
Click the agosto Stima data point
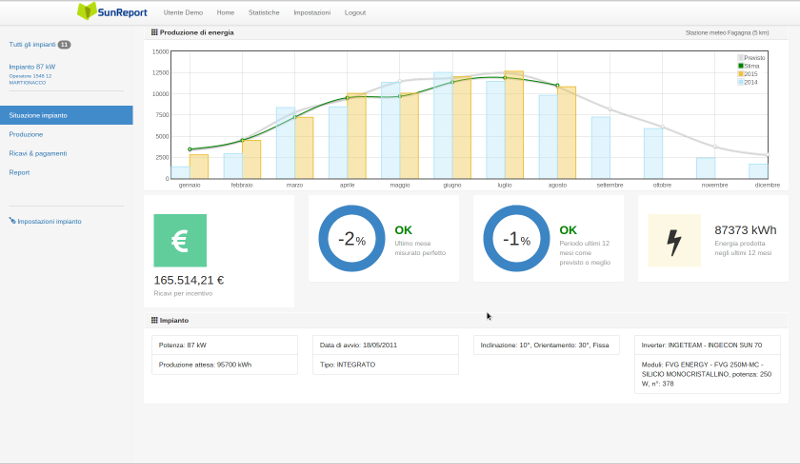[557, 85]
